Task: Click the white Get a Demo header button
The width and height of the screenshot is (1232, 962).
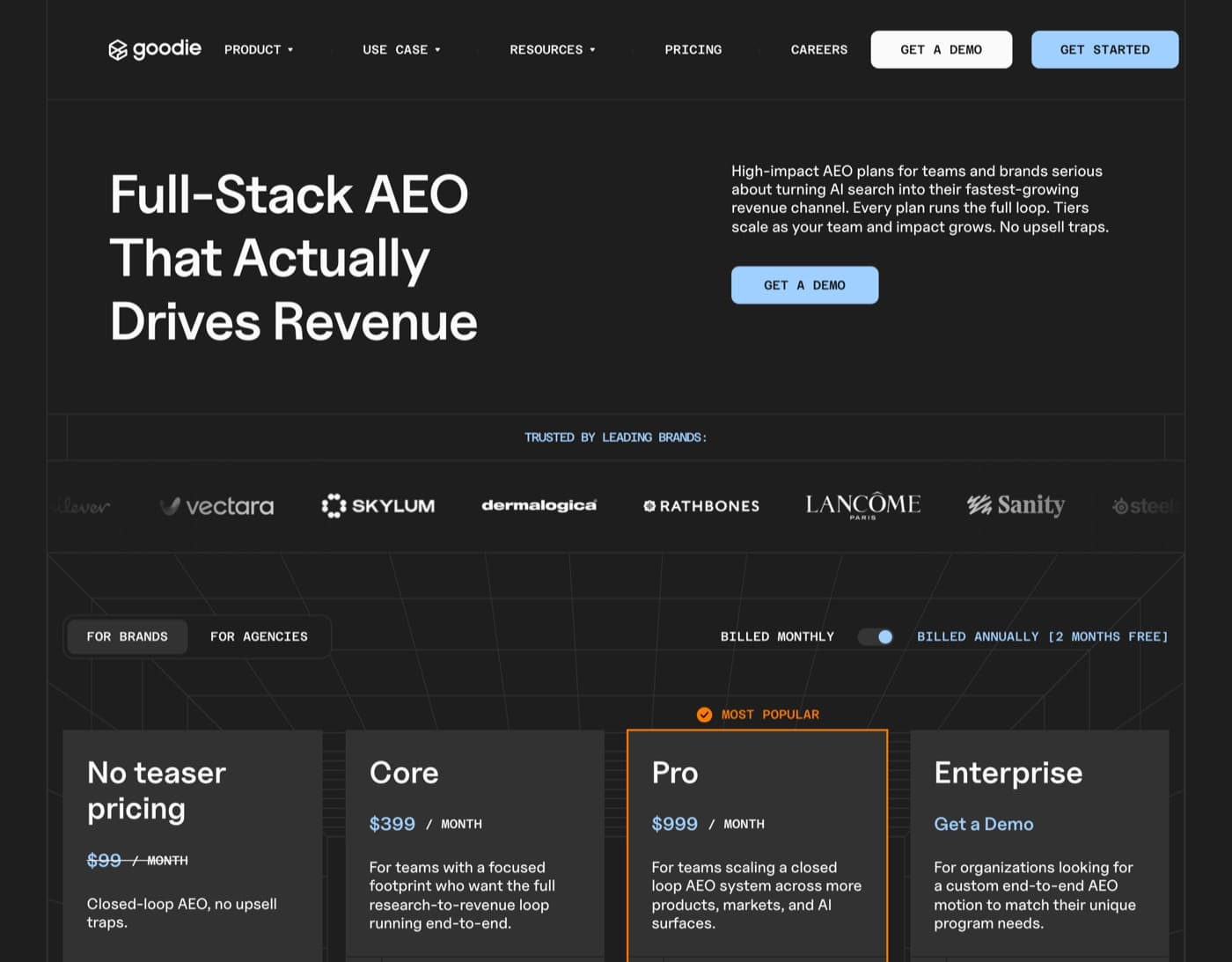Action: (942, 49)
